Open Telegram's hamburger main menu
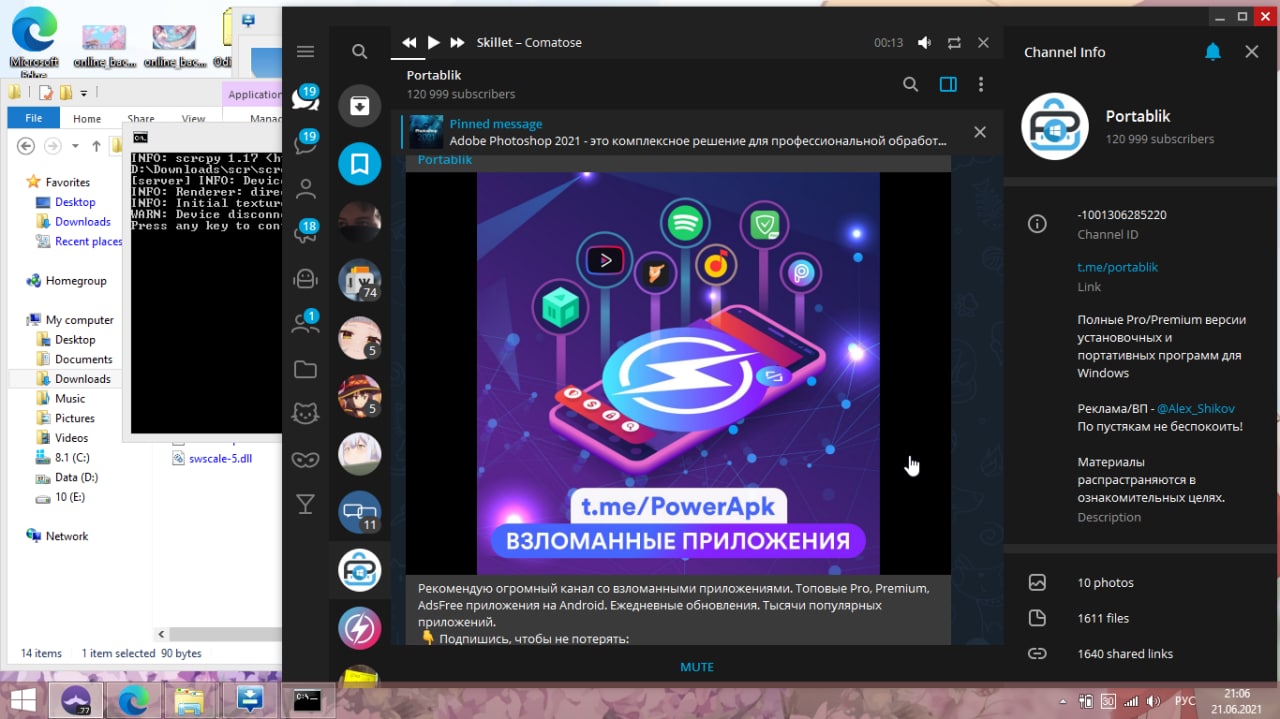The height and width of the screenshot is (719, 1280). pos(306,52)
